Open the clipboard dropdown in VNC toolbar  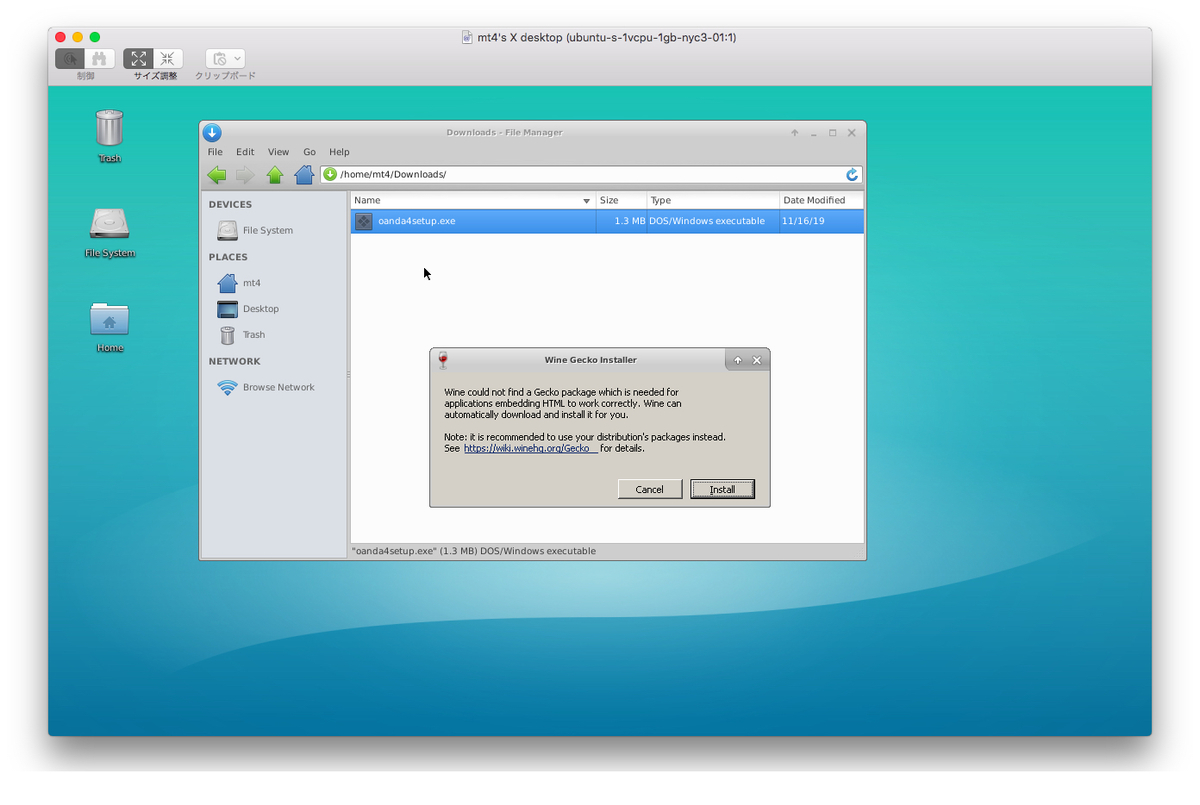[x=225, y=59]
